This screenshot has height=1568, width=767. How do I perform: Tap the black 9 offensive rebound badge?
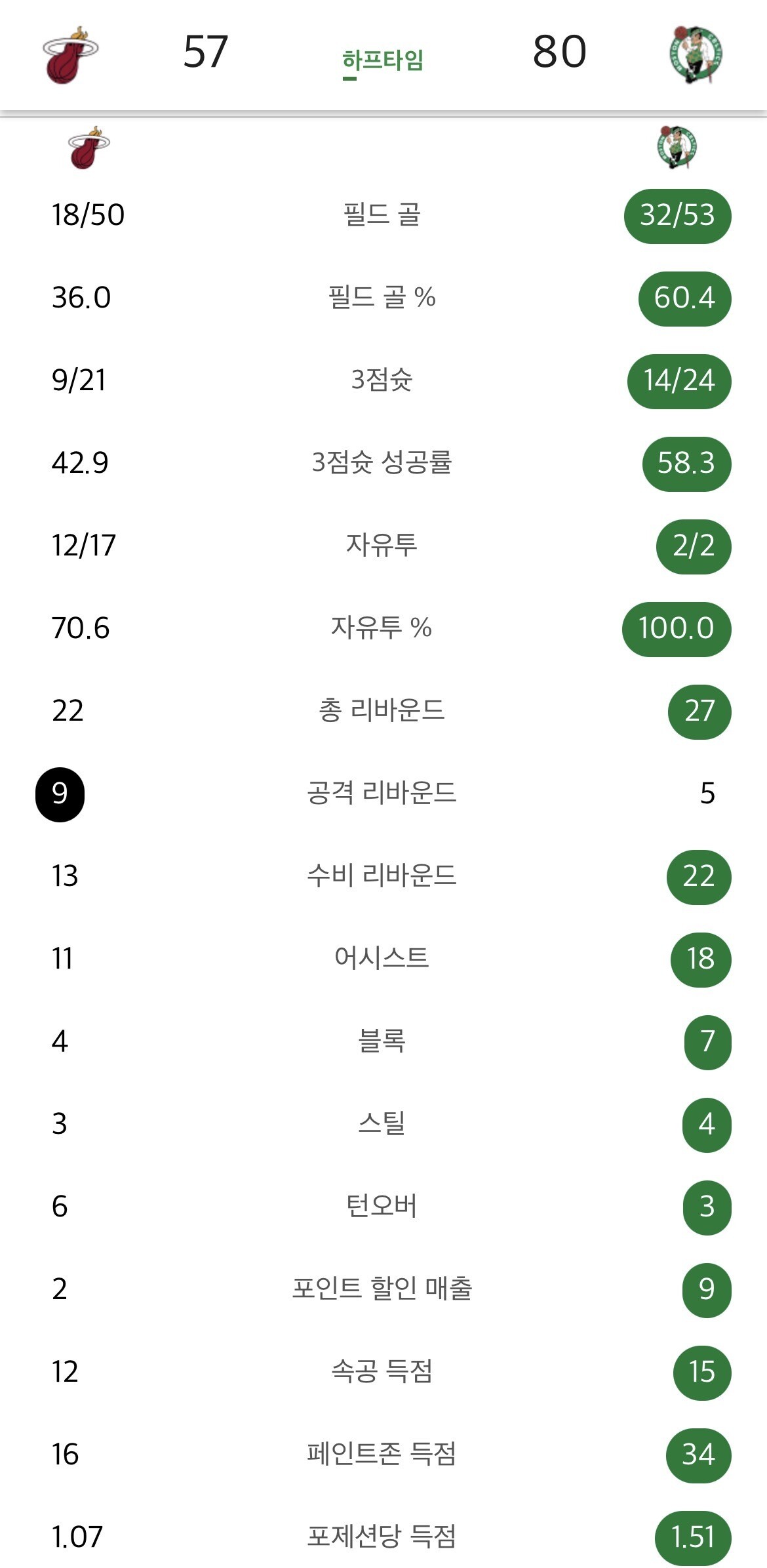pos(60,794)
